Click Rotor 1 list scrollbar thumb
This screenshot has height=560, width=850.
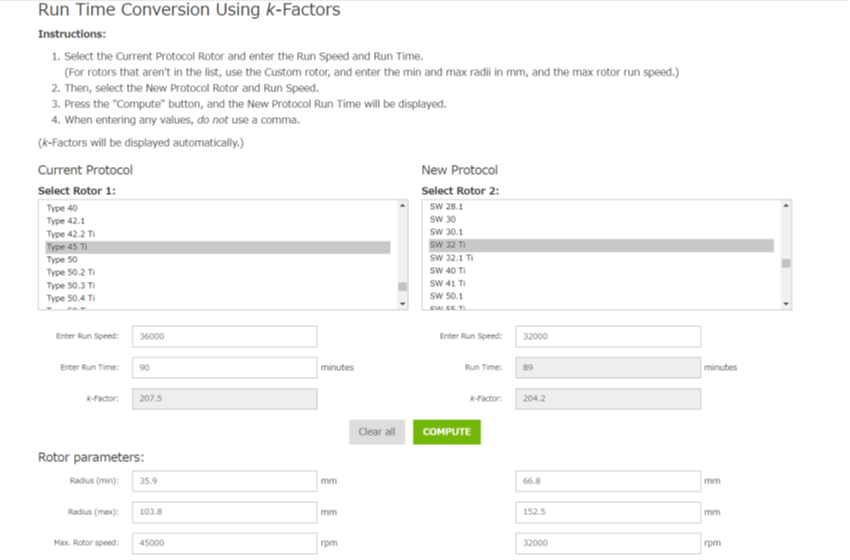(x=402, y=287)
